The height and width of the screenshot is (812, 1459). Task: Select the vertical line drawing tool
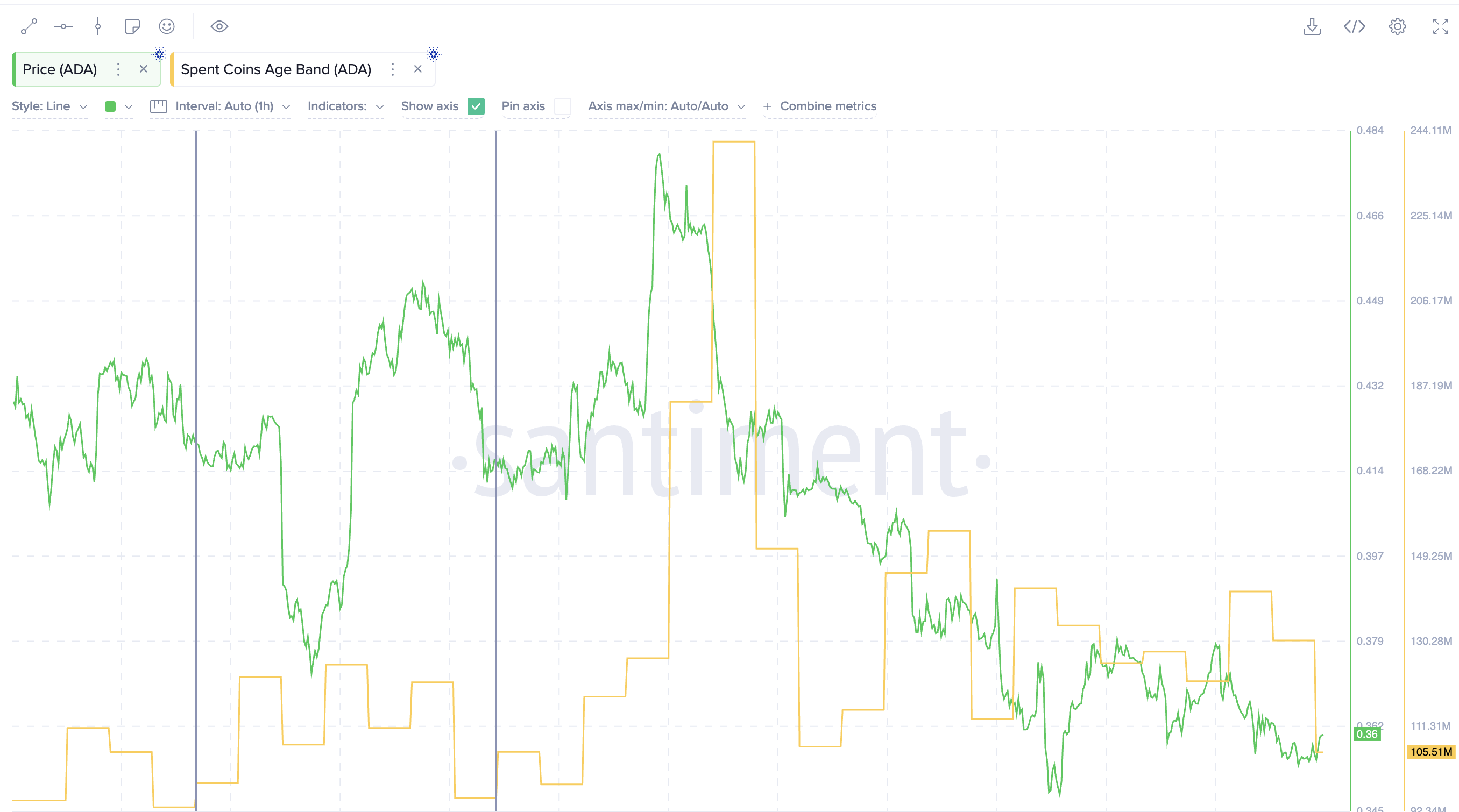[x=97, y=26]
